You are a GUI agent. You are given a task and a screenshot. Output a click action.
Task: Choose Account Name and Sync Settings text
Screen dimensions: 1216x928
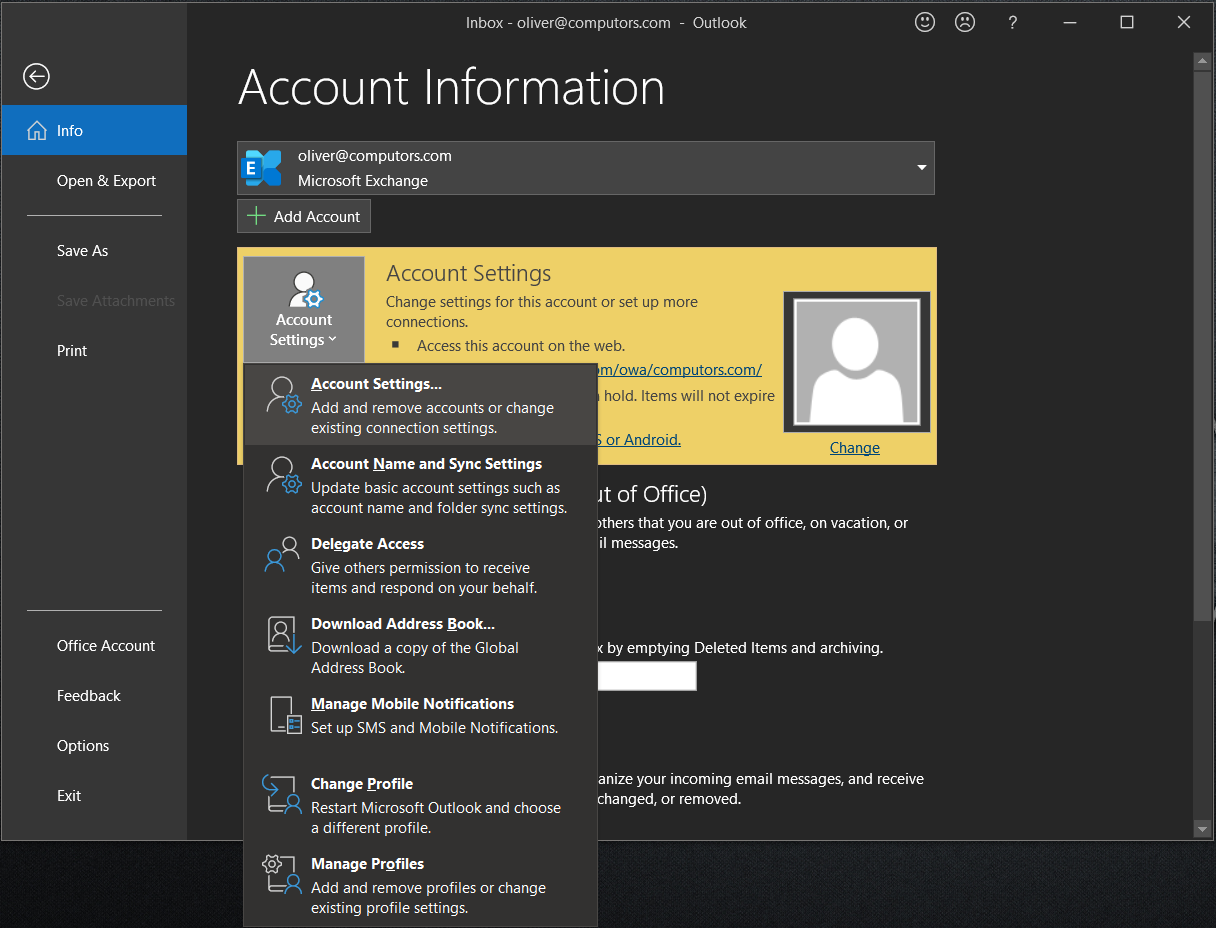point(426,464)
